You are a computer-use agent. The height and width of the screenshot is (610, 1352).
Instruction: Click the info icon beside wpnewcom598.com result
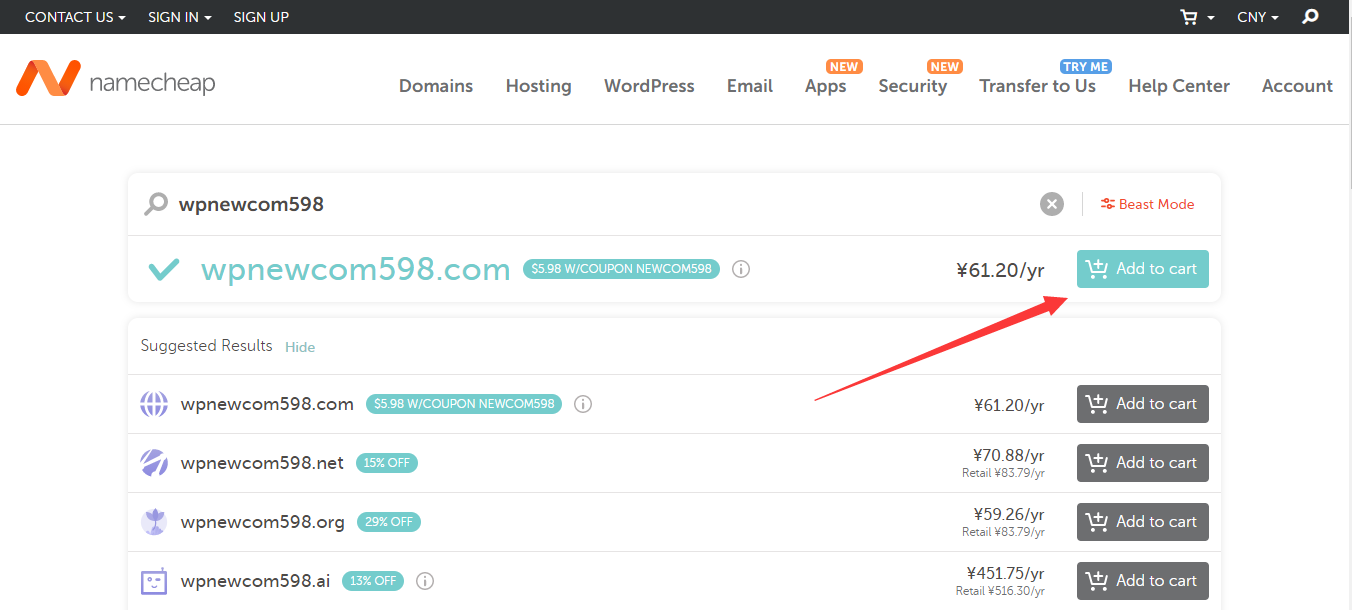740,268
